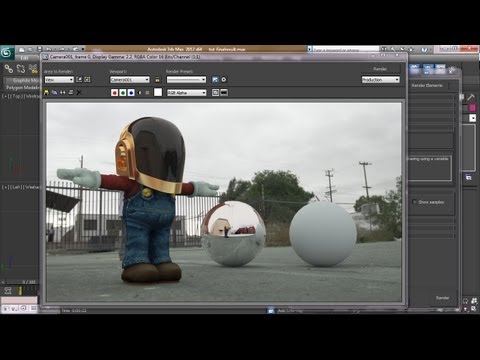Click the Clear (X) icon in frame window
480x360 pixels.
click(x=79, y=92)
